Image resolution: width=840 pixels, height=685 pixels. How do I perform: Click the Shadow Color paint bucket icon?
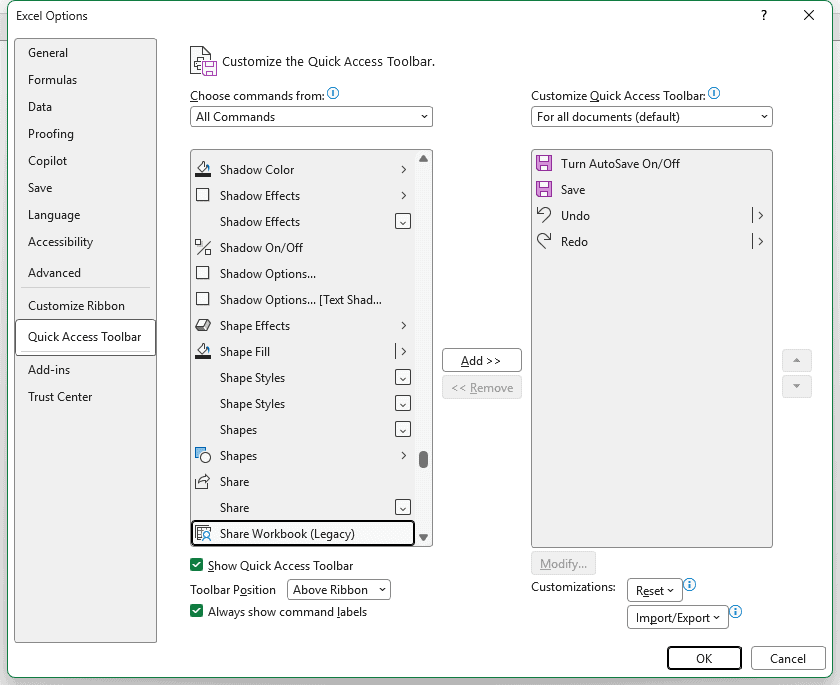[x=202, y=169]
